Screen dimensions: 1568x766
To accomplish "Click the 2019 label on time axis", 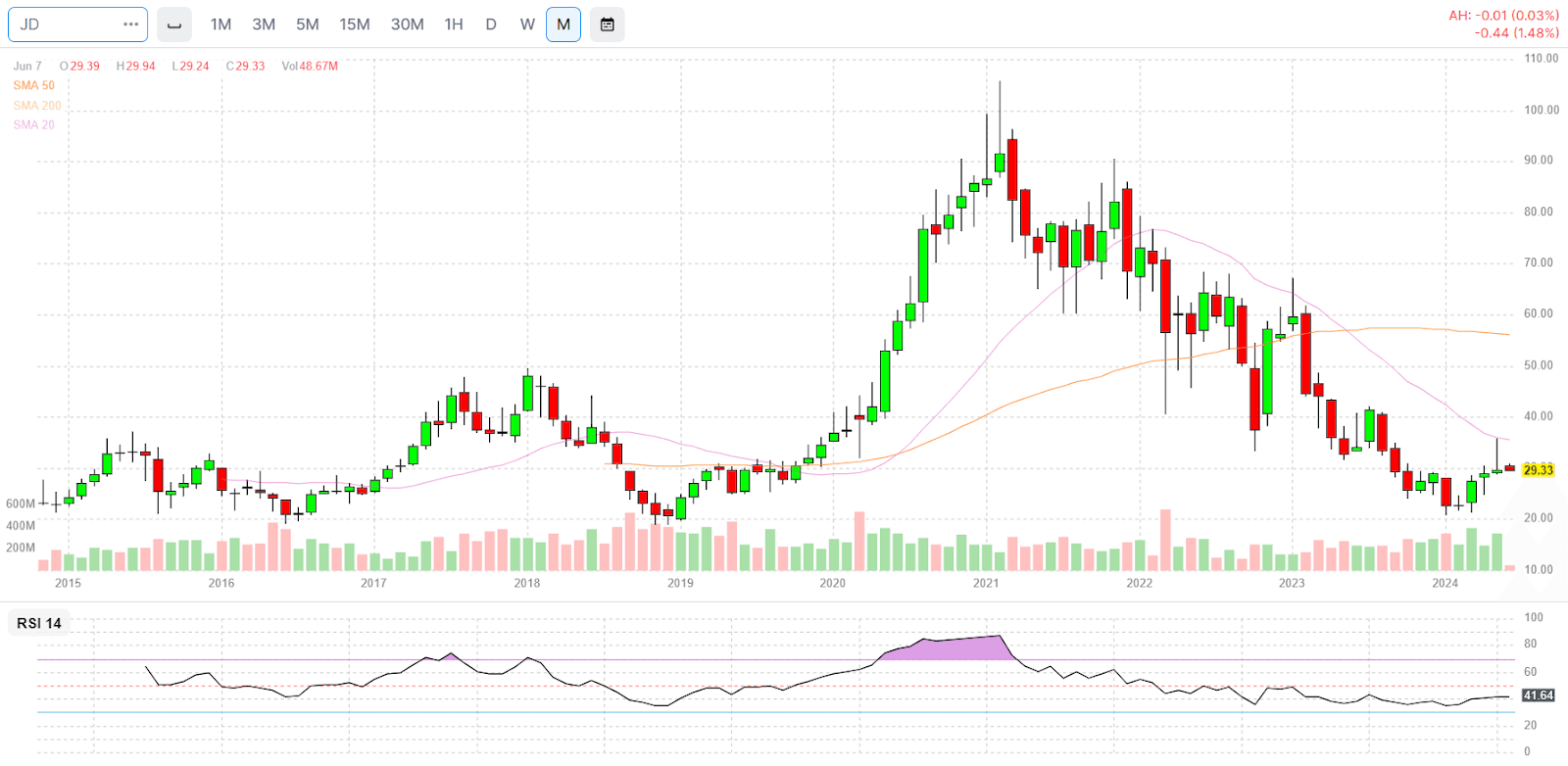I will (680, 583).
